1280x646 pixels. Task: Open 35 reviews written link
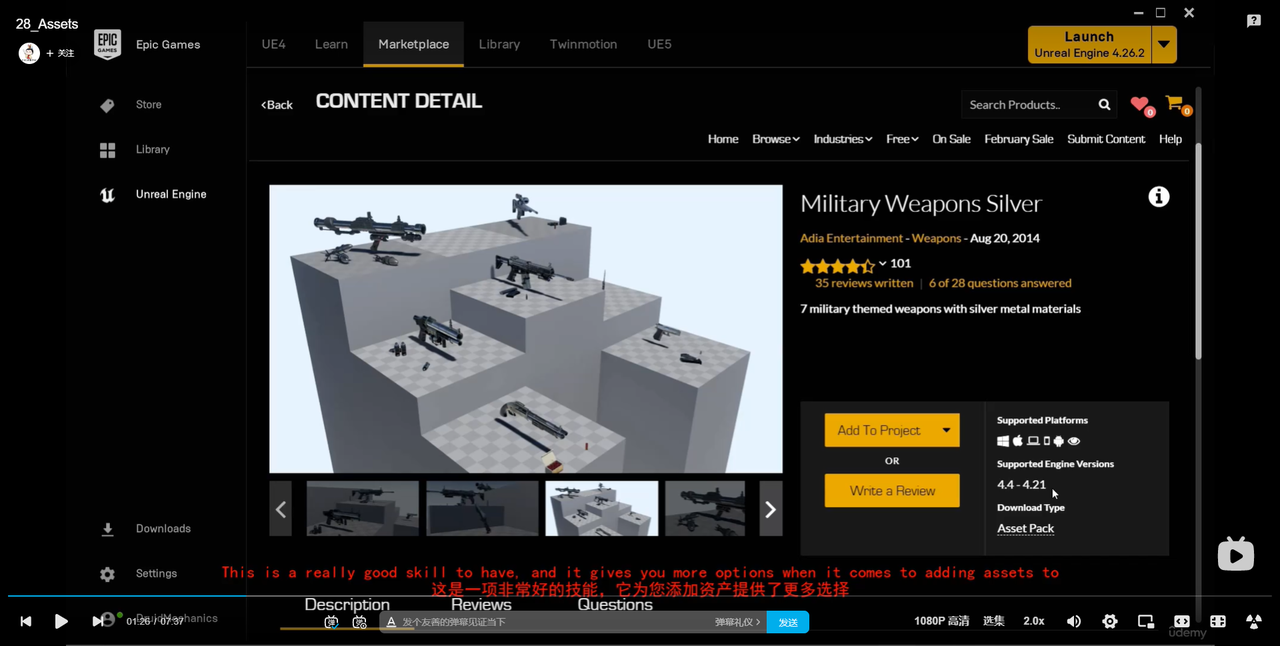(864, 284)
